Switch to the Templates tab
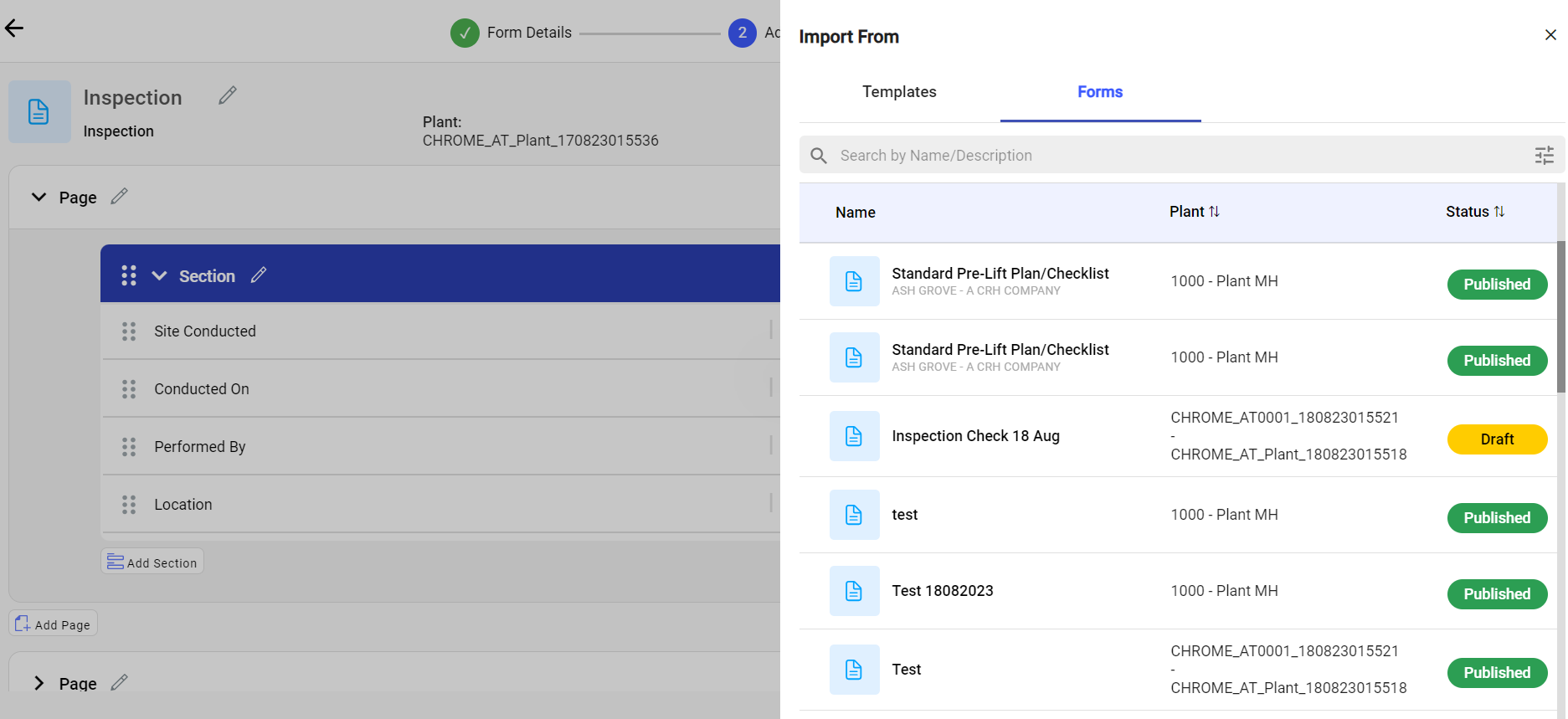 899,92
